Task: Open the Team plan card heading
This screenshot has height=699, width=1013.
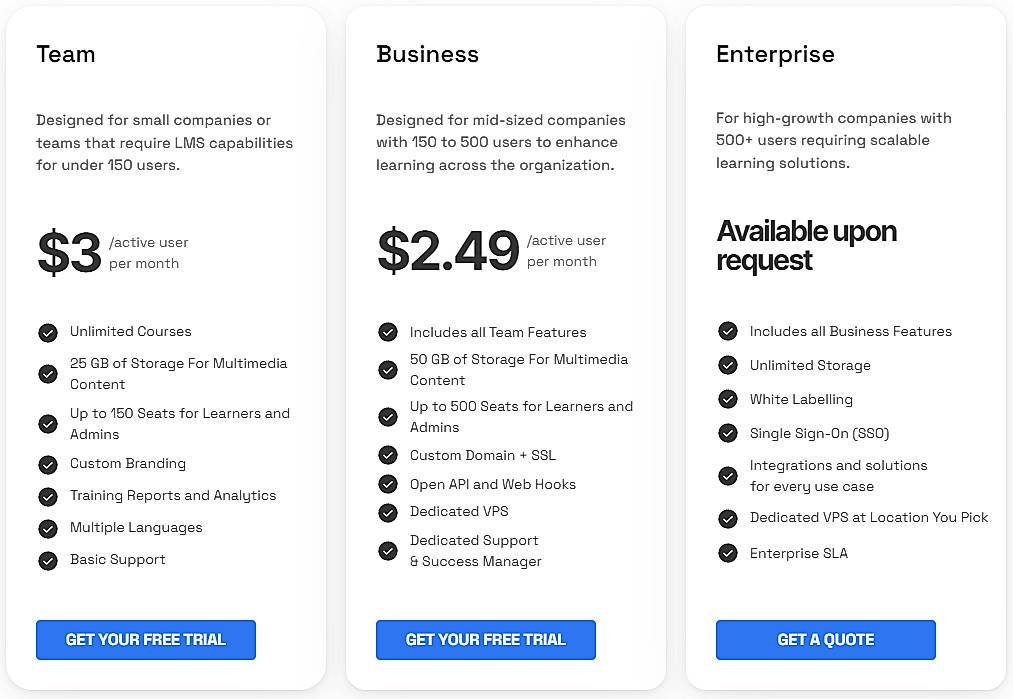Action: pyautogui.click(x=66, y=55)
